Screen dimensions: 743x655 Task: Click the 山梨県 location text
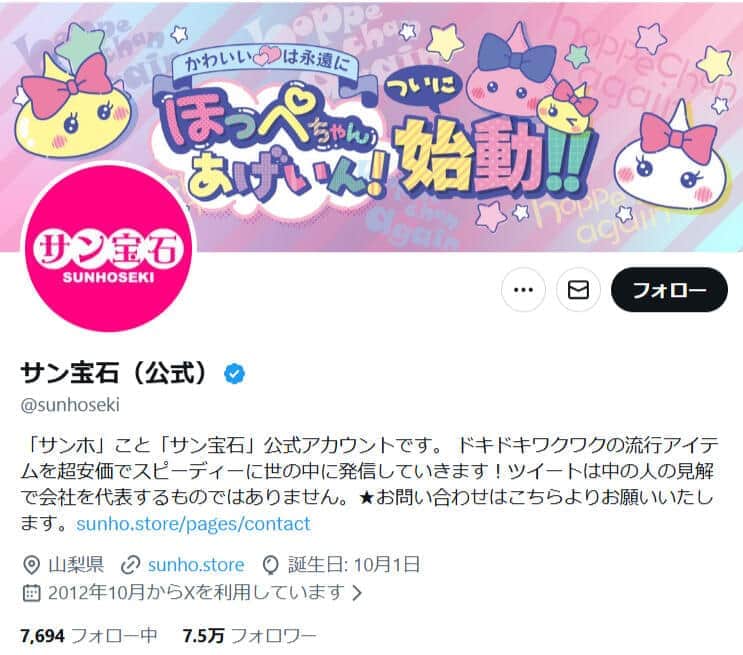click(x=76, y=565)
